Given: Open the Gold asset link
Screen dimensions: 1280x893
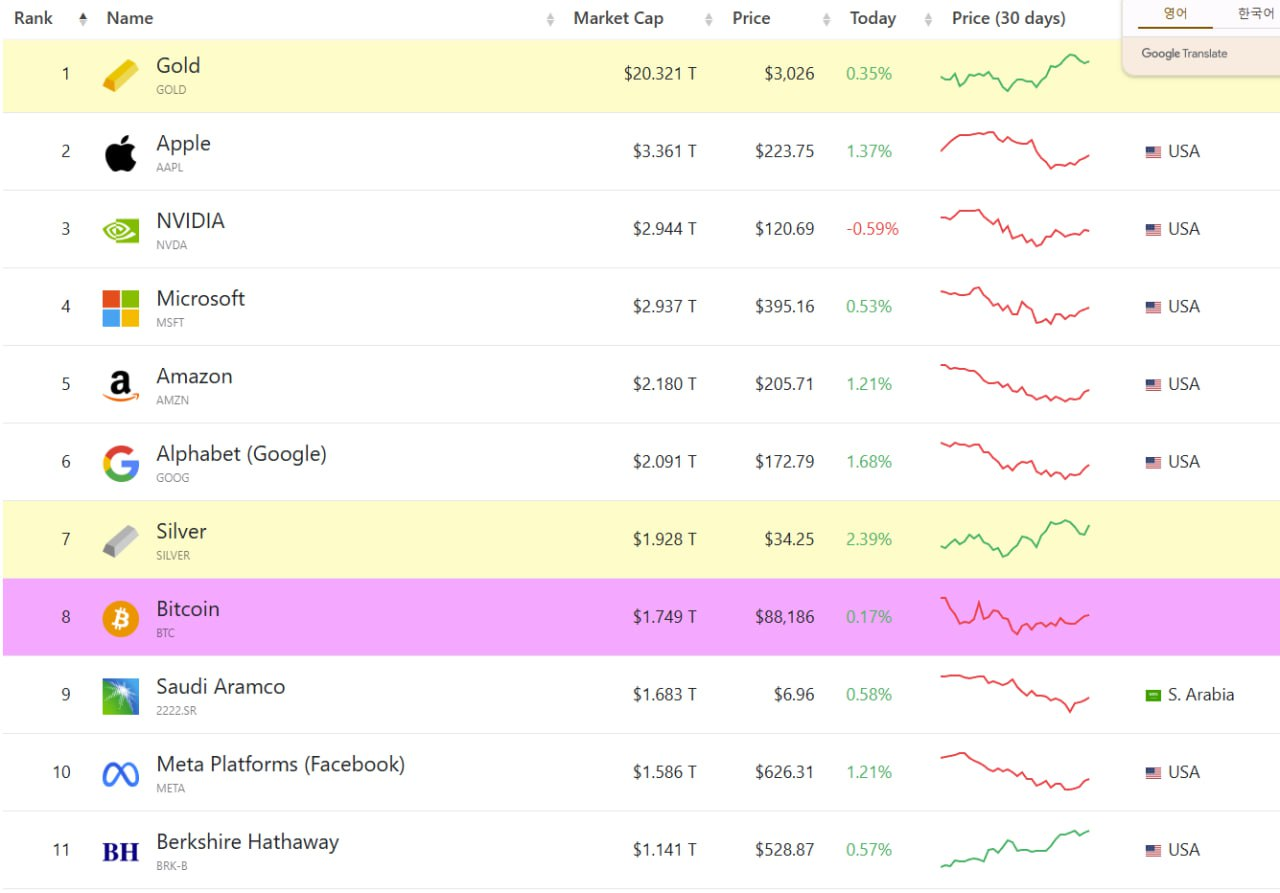Looking at the screenshot, I should (178, 66).
